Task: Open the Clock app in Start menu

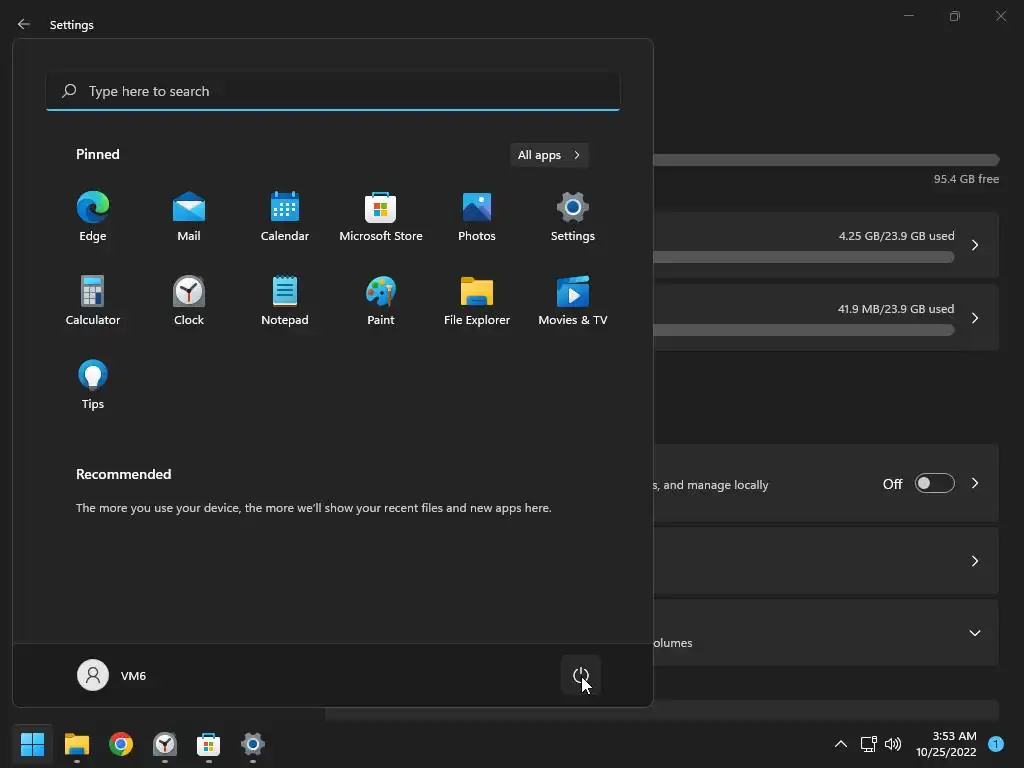Action: coord(189,300)
